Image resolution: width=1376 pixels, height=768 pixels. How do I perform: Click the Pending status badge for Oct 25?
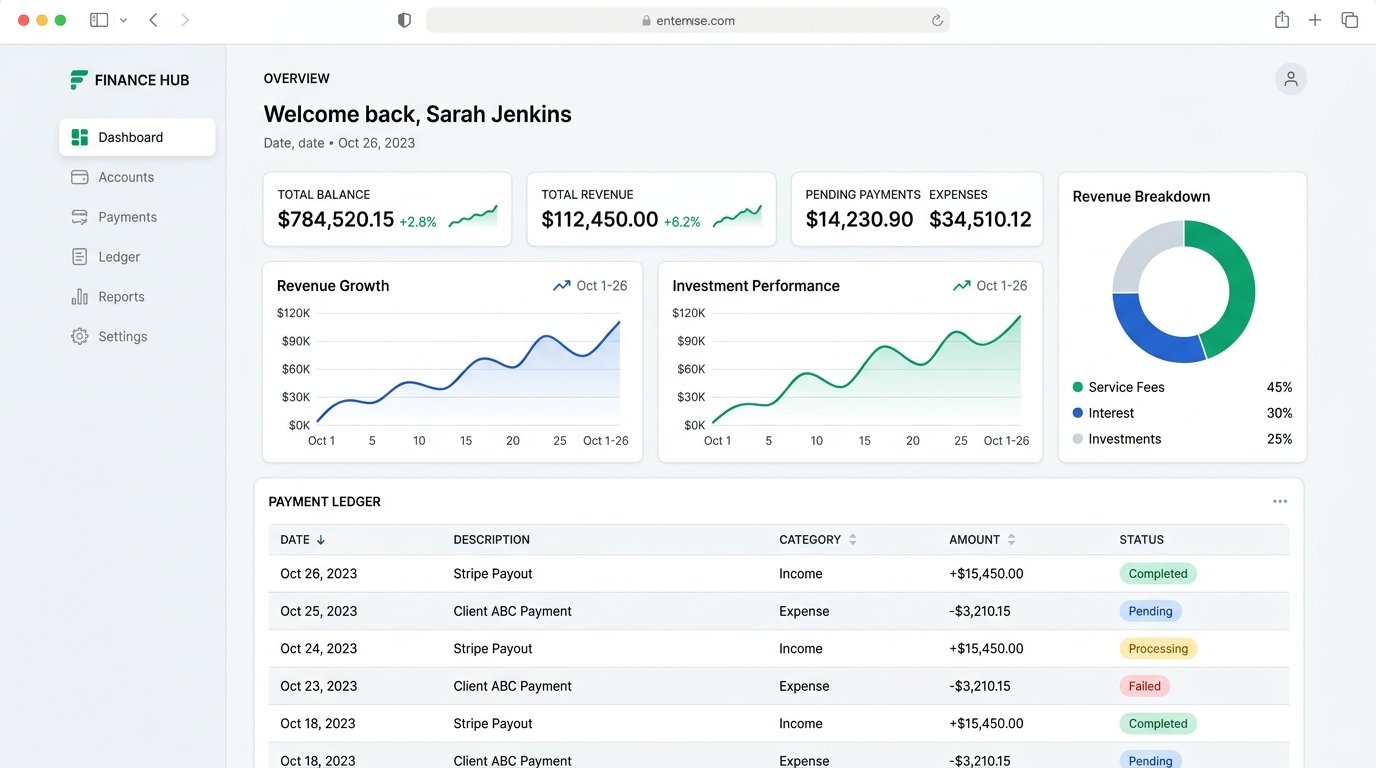pyautogui.click(x=1150, y=611)
